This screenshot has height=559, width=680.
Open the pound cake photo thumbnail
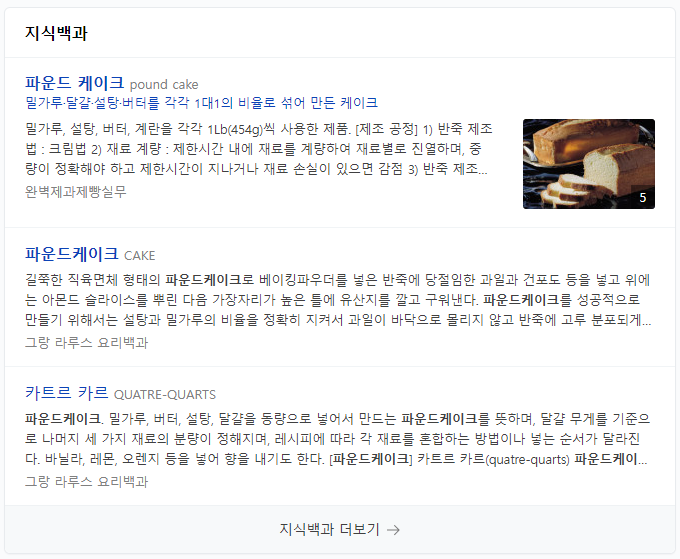click(588, 164)
